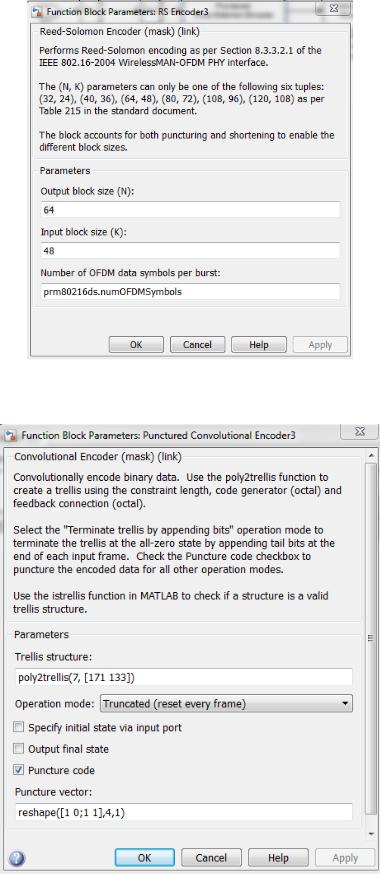Open the Operation mode dropdown
380x874 pixels.
tap(226, 704)
